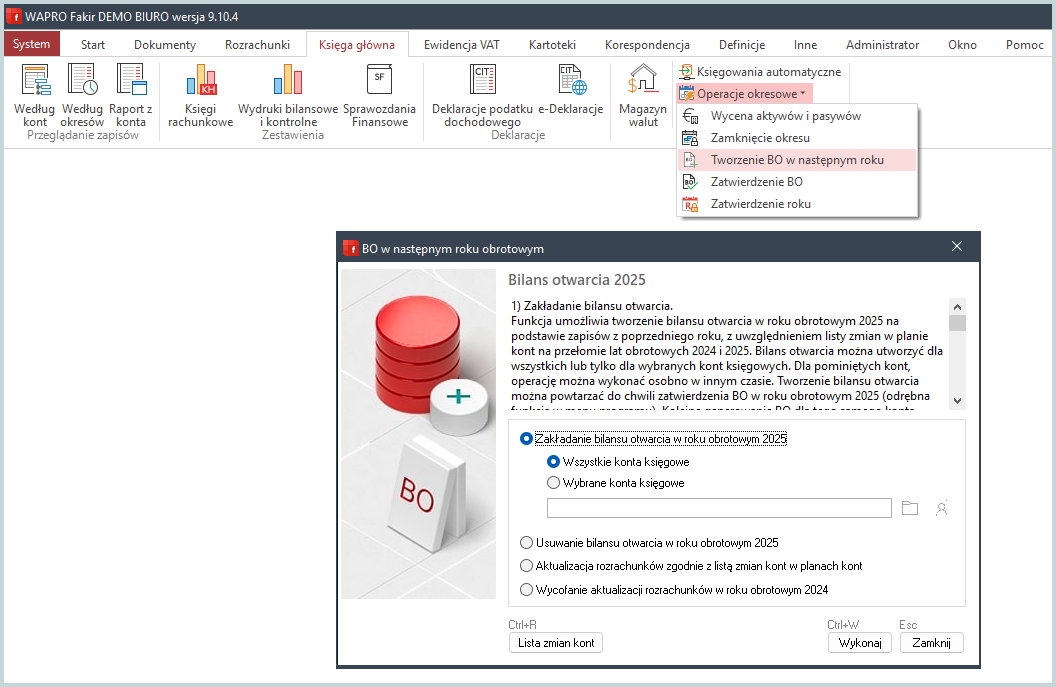1056x687 pixels.
Task: Choose Zamknięcie okresu from menu
Action: click(760, 138)
